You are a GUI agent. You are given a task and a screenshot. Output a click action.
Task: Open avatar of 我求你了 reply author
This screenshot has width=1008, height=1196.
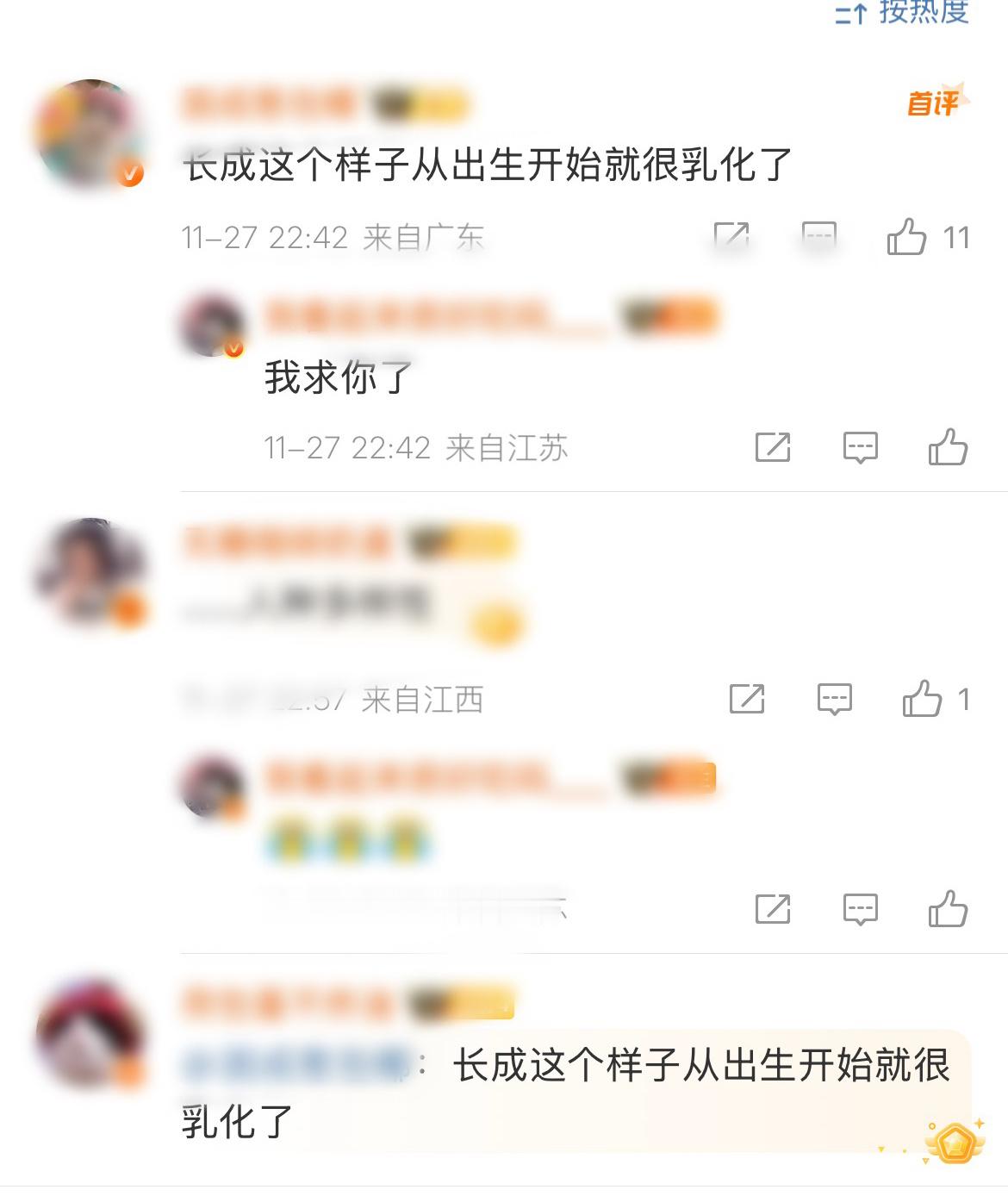tap(212, 325)
